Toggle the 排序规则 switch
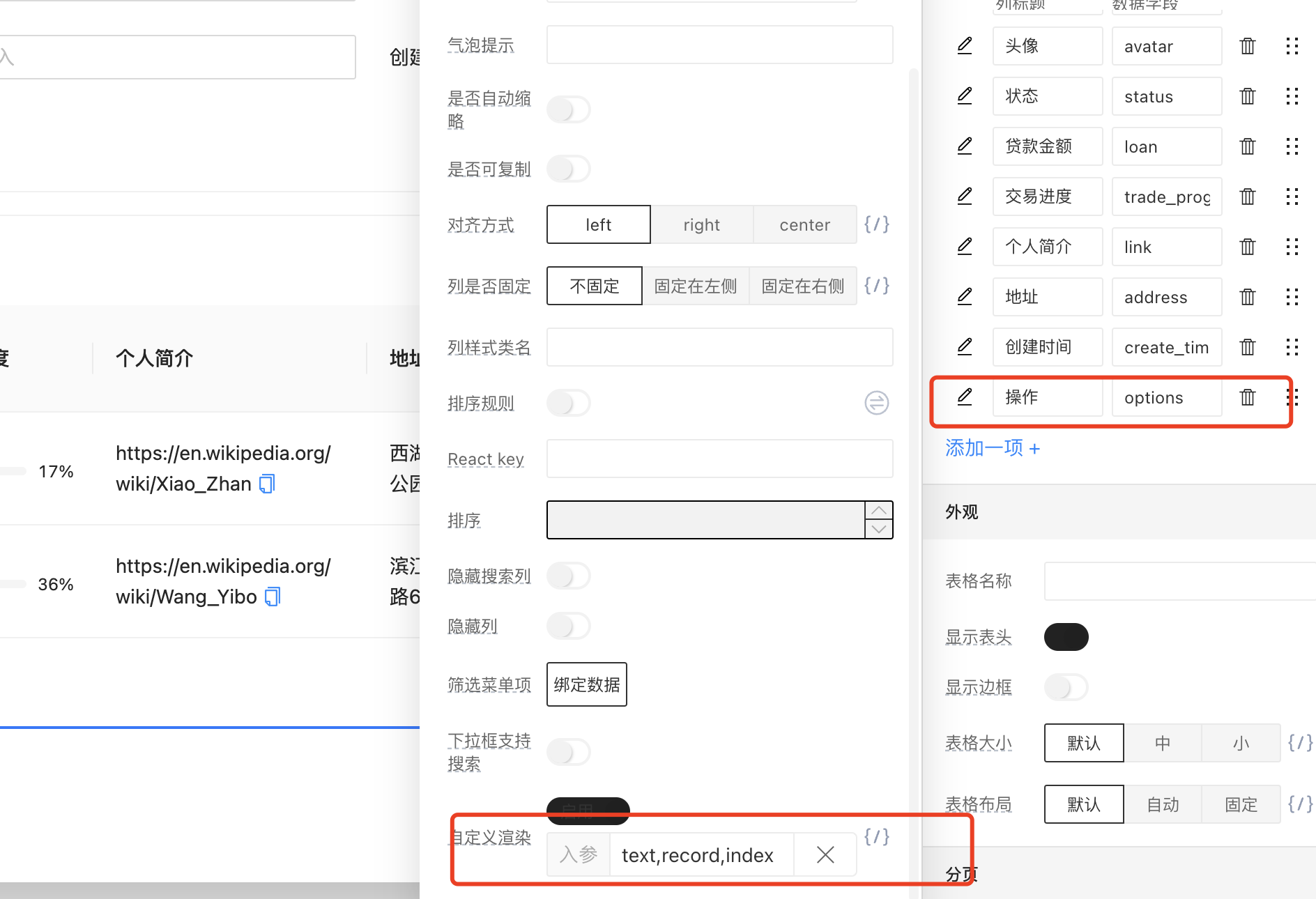Screen dimensions: 1316x899 pyautogui.click(x=569, y=403)
